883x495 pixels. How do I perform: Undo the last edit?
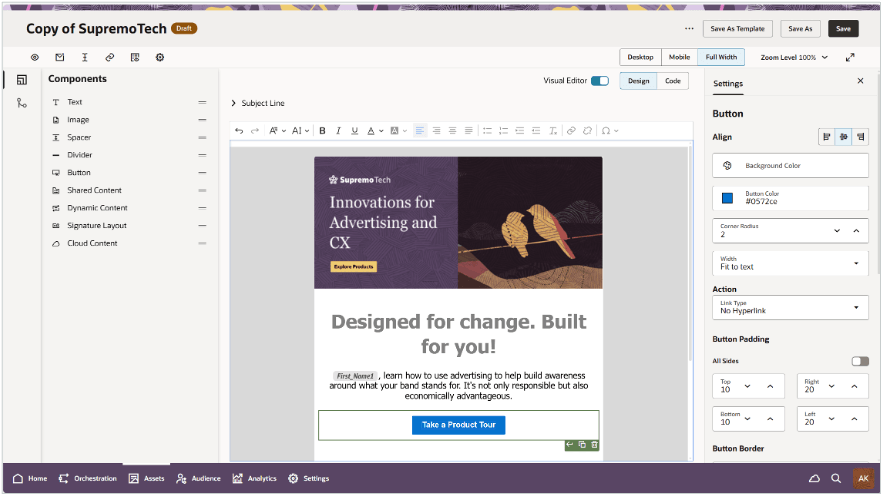[x=239, y=131]
